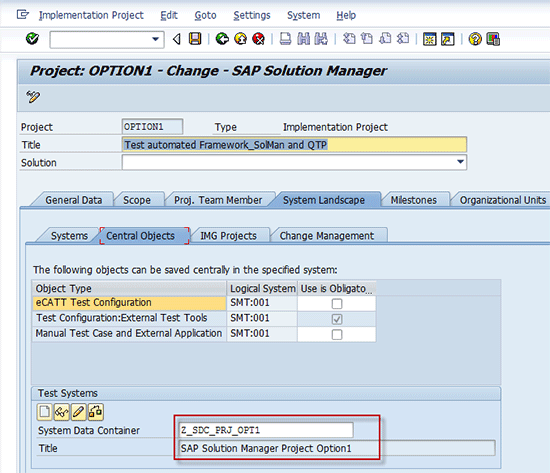Click the Next Page icon
Viewport: 550px width, 473px height.
click(385, 39)
